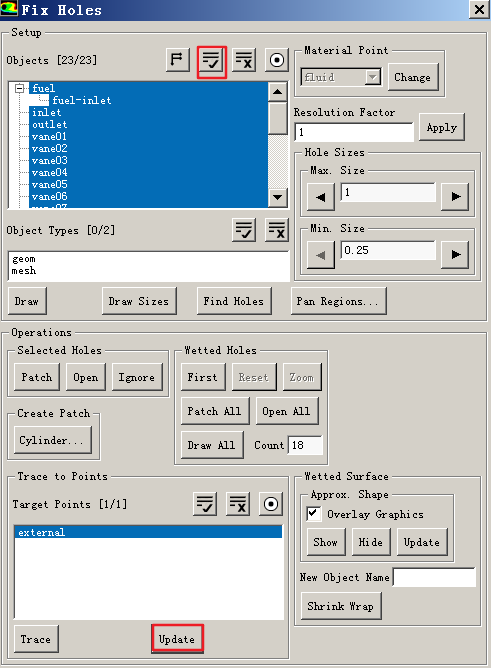Collapse the fuel tree node
Viewport: 491px width, 668px height.
pyautogui.click(x=20, y=88)
